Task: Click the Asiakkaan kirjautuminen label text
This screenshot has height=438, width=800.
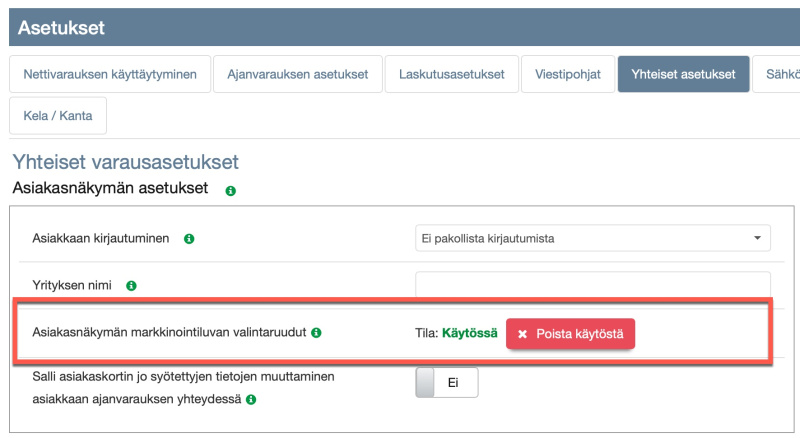Action: 101,239
